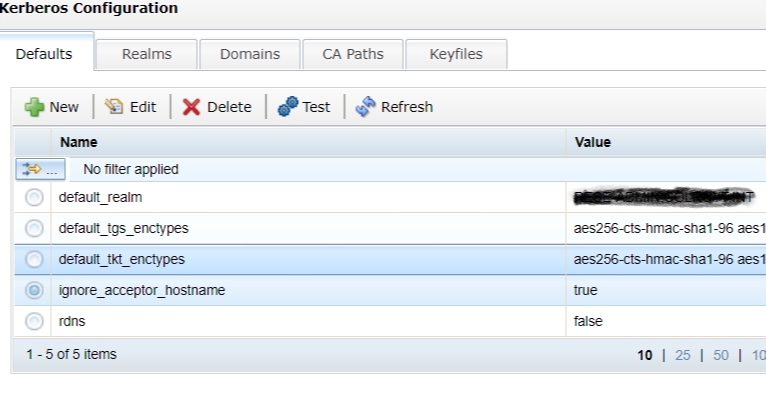Sort by the Name column header
Viewport: 766px width, 399px height.
[308, 142]
